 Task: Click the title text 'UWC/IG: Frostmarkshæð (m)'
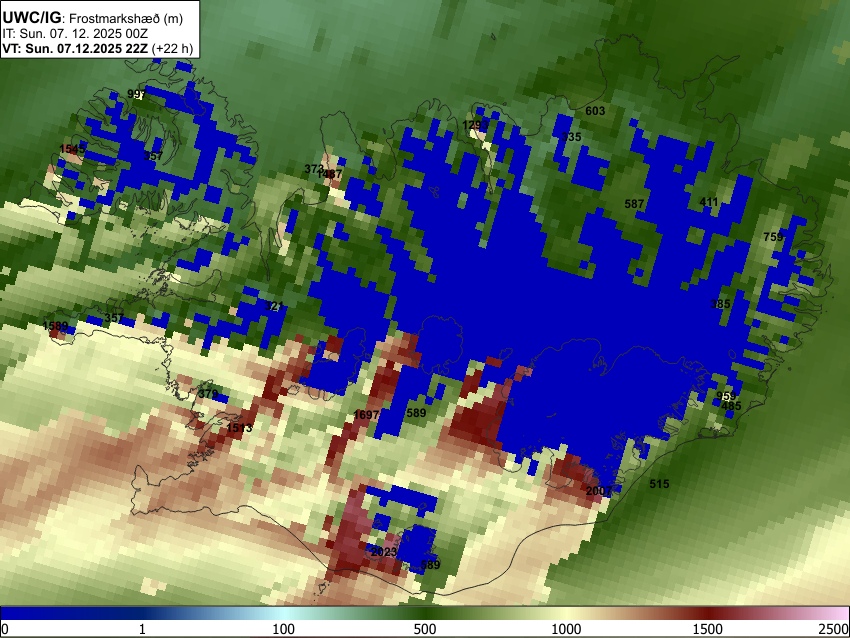93,18
